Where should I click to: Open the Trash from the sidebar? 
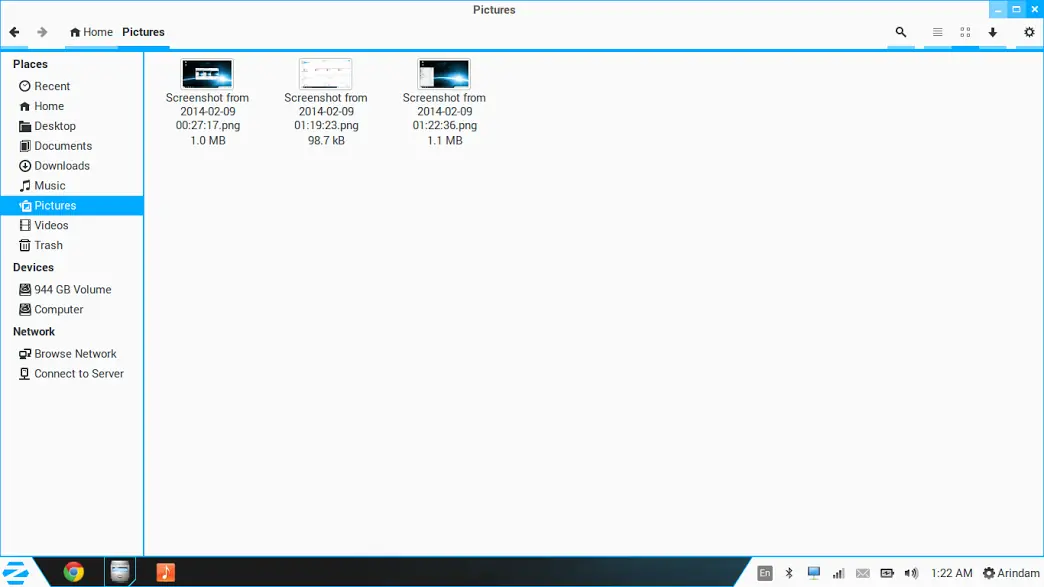(x=47, y=245)
